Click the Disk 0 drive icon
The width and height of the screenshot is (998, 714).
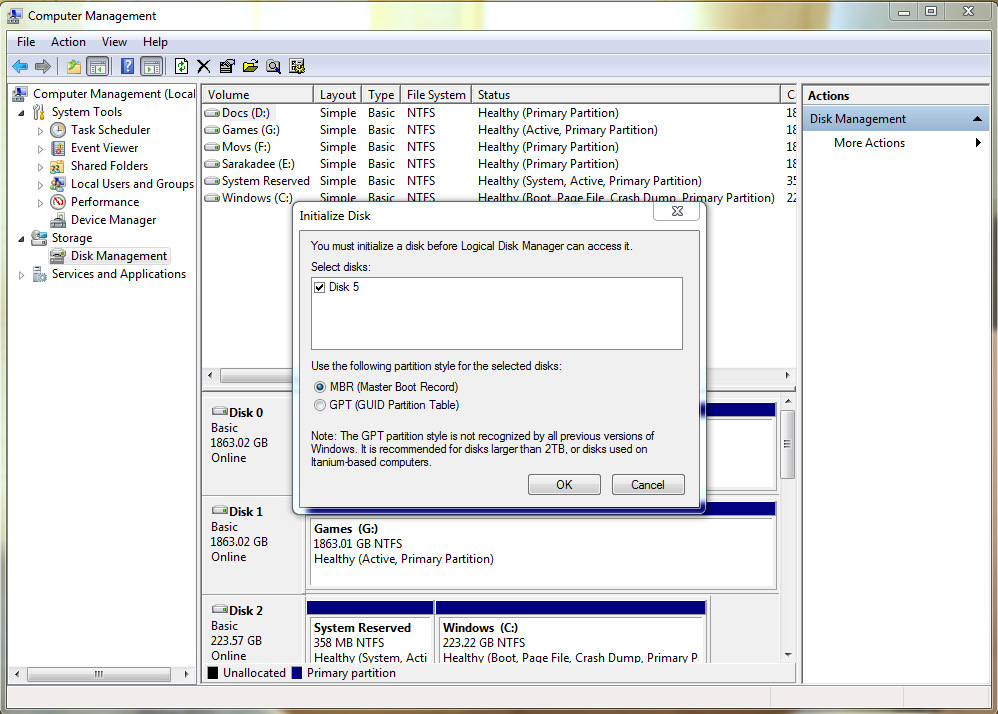[x=220, y=412]
